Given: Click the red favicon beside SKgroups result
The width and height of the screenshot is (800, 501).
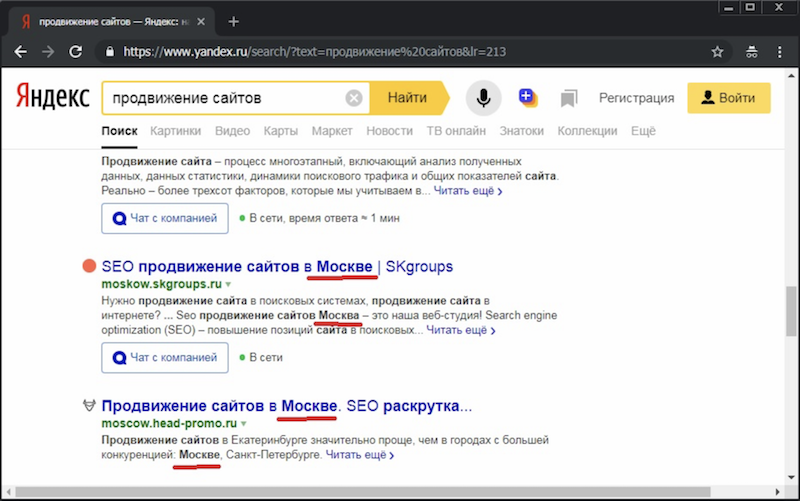Looking at the screenshot, I should [89, 266].
